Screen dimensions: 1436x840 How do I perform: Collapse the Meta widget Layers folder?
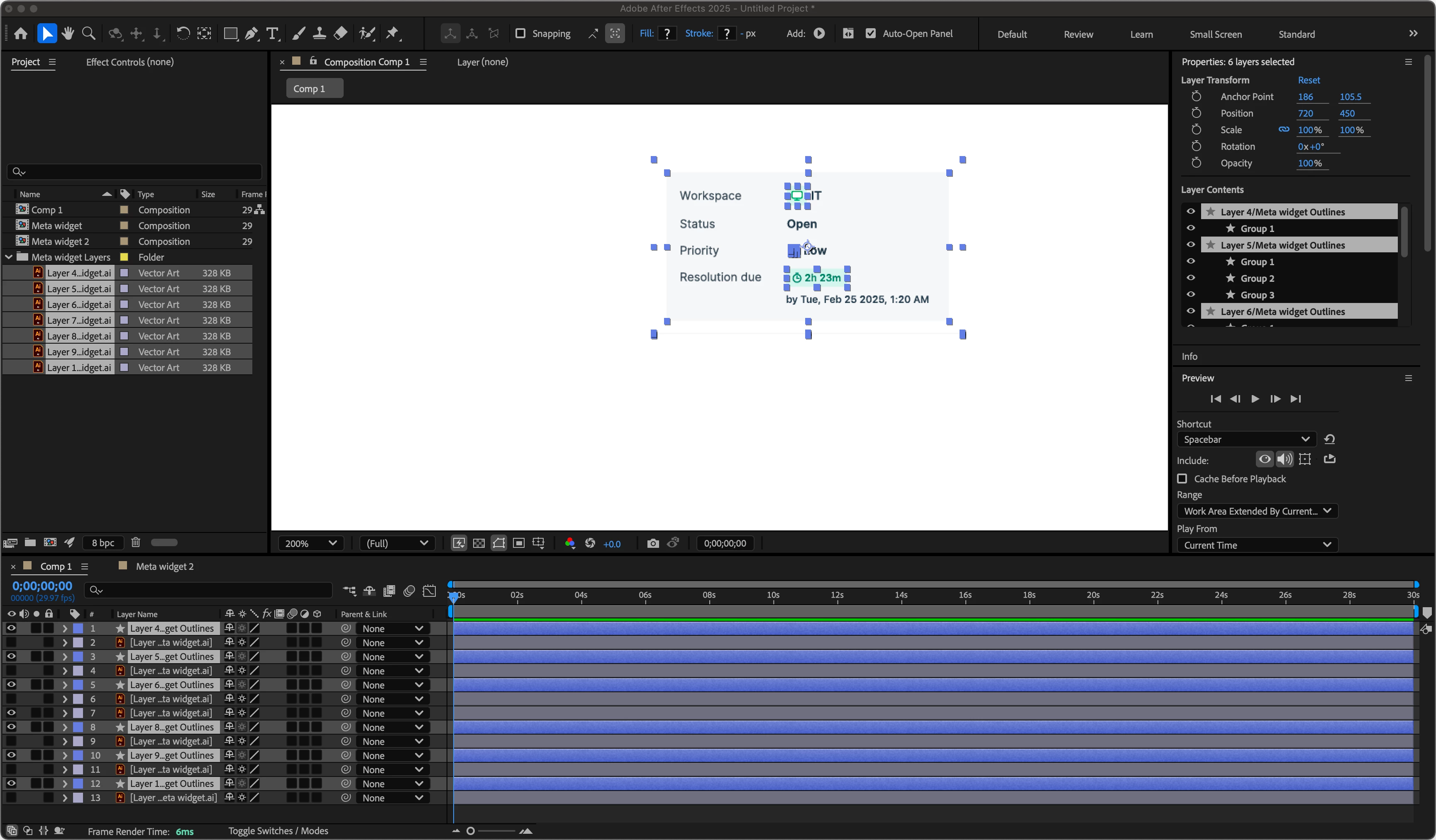pos(9,257)
